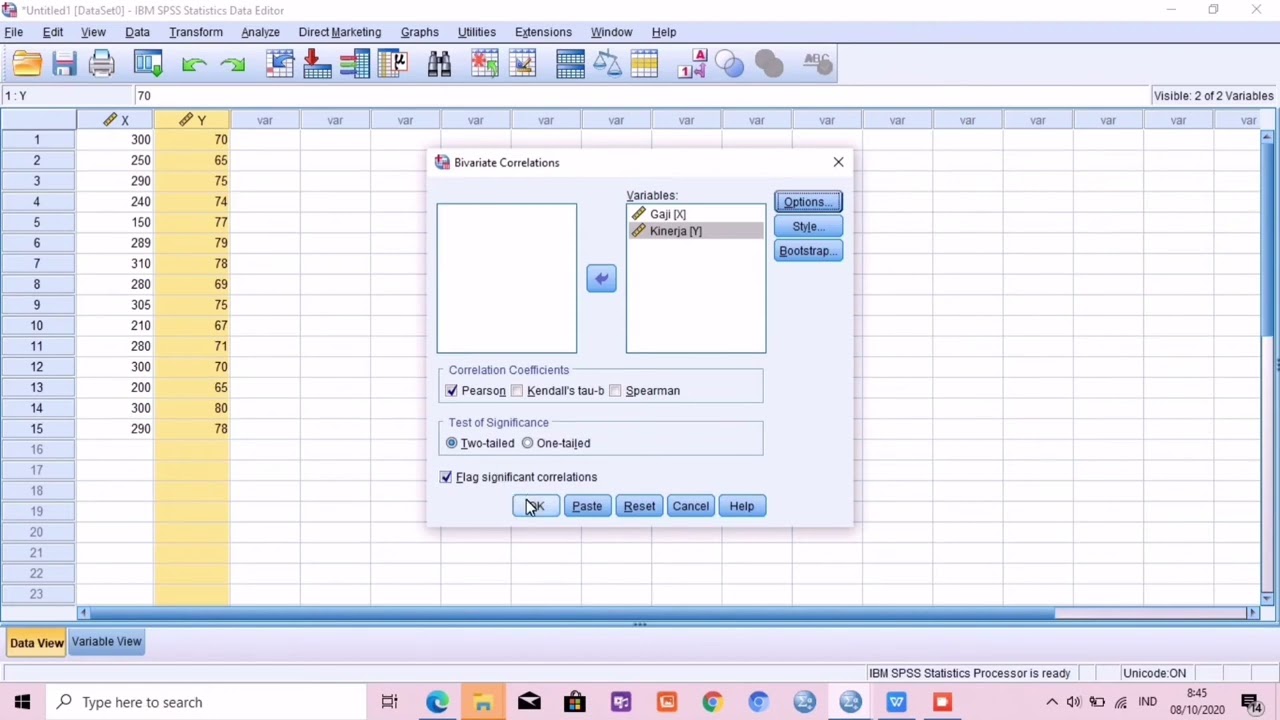Open the Bootstrap... button
This screenshot has width=1280, height=720.
(808, 251)
